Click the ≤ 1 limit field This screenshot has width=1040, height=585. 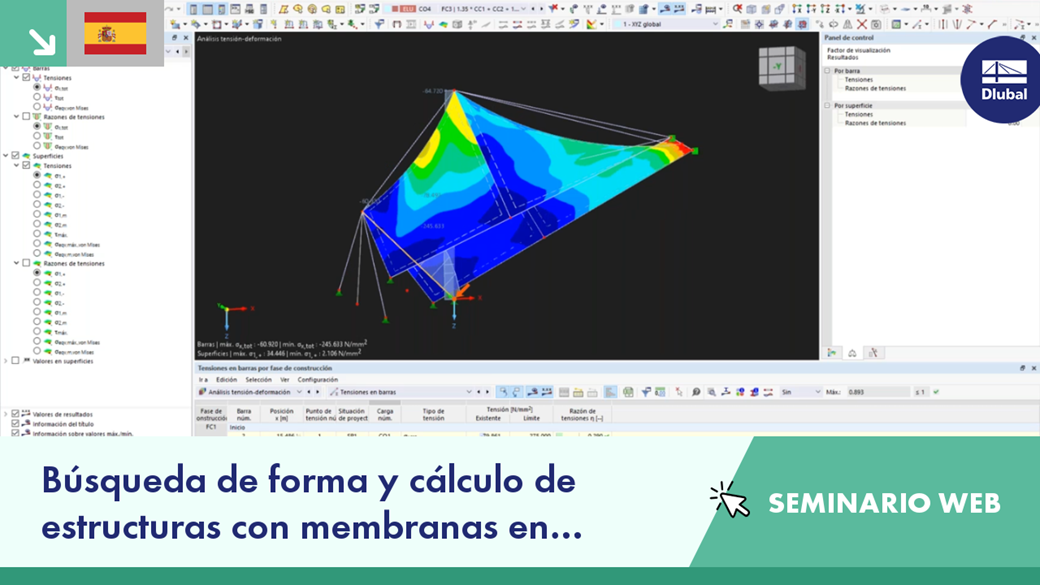click(921, 392)
